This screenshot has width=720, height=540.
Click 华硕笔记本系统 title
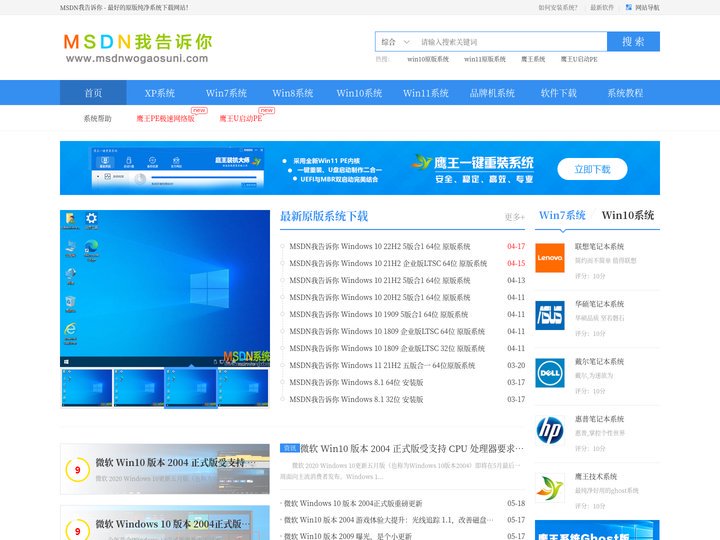599,304
